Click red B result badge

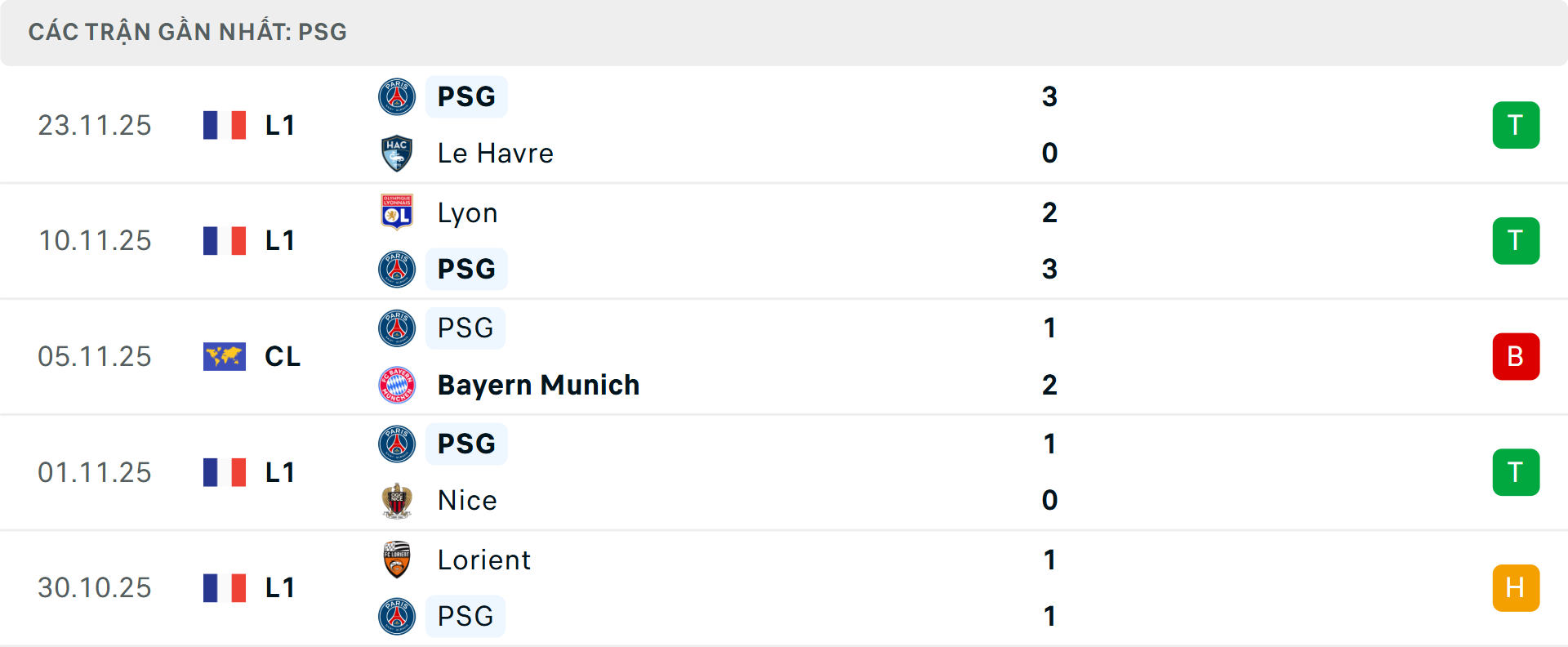(1516, 356)
